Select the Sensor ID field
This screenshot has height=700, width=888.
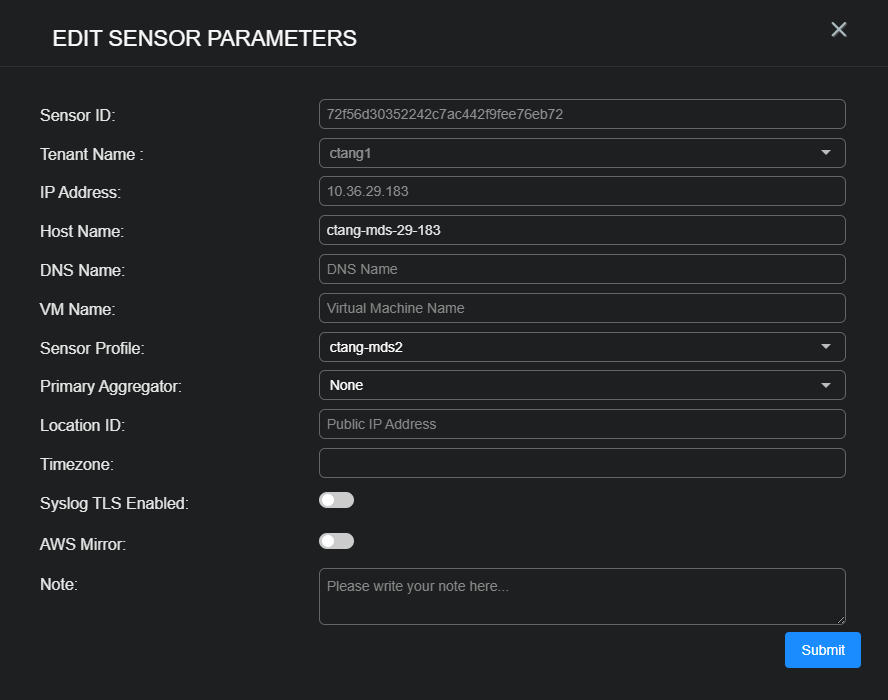click(582, 113)
